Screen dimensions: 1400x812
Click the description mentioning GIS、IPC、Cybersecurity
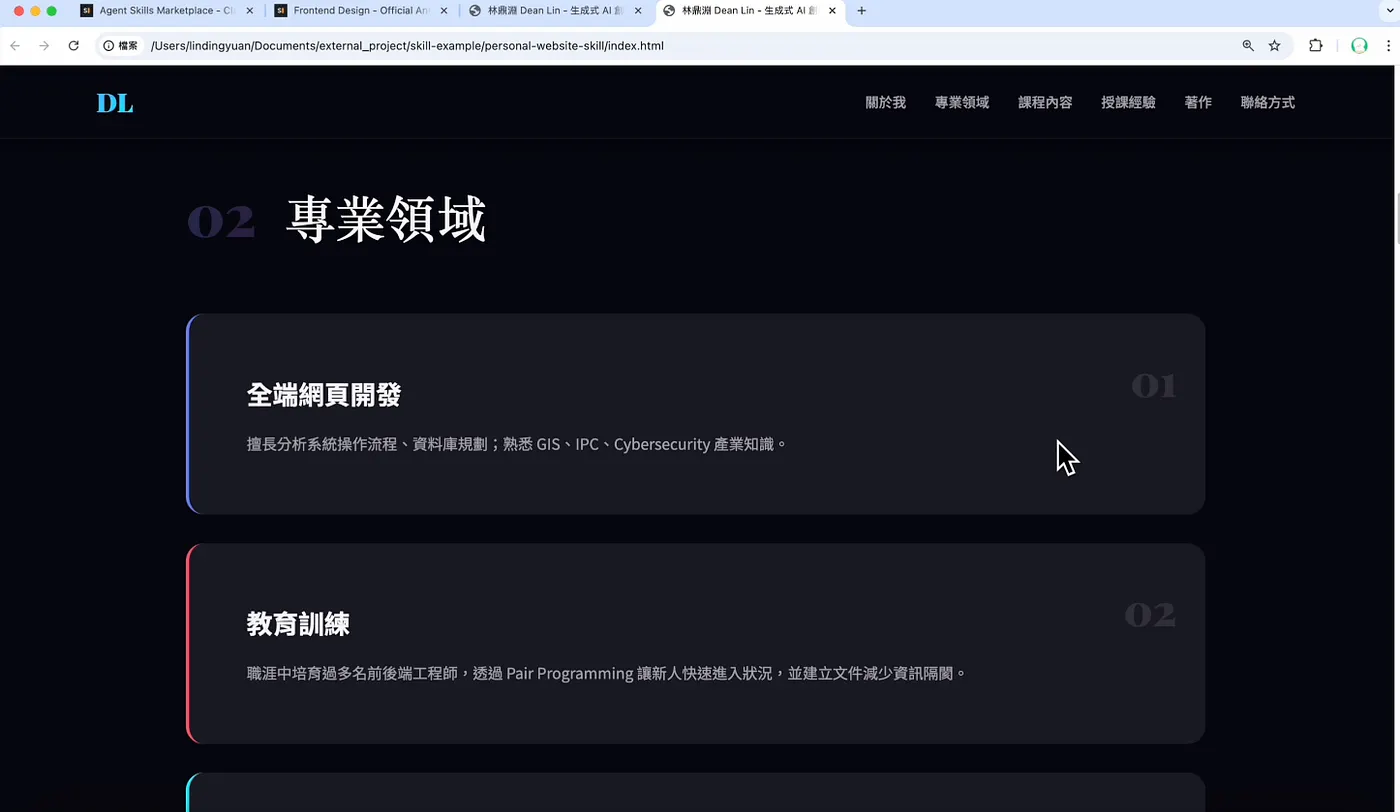pos(517,444)
